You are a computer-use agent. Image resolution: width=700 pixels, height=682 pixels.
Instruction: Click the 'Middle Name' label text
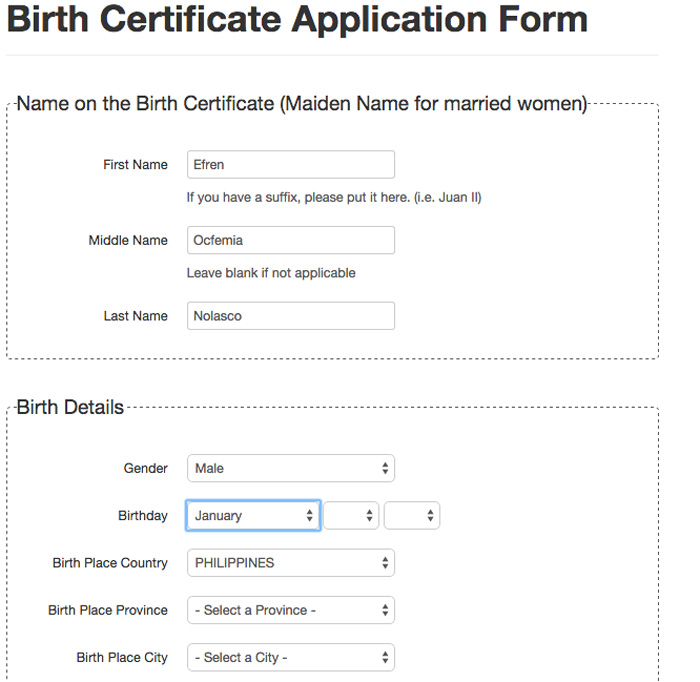(128, 241)
